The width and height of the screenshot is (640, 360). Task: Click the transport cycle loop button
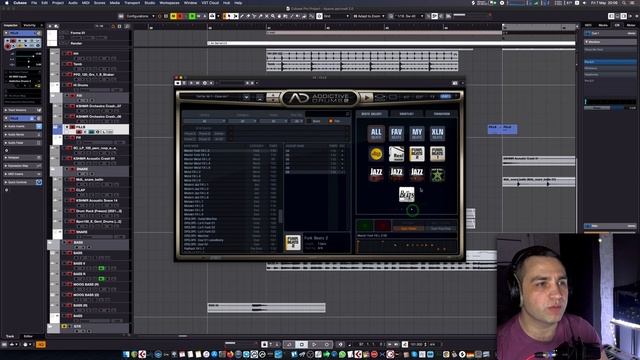click(289, 344)
